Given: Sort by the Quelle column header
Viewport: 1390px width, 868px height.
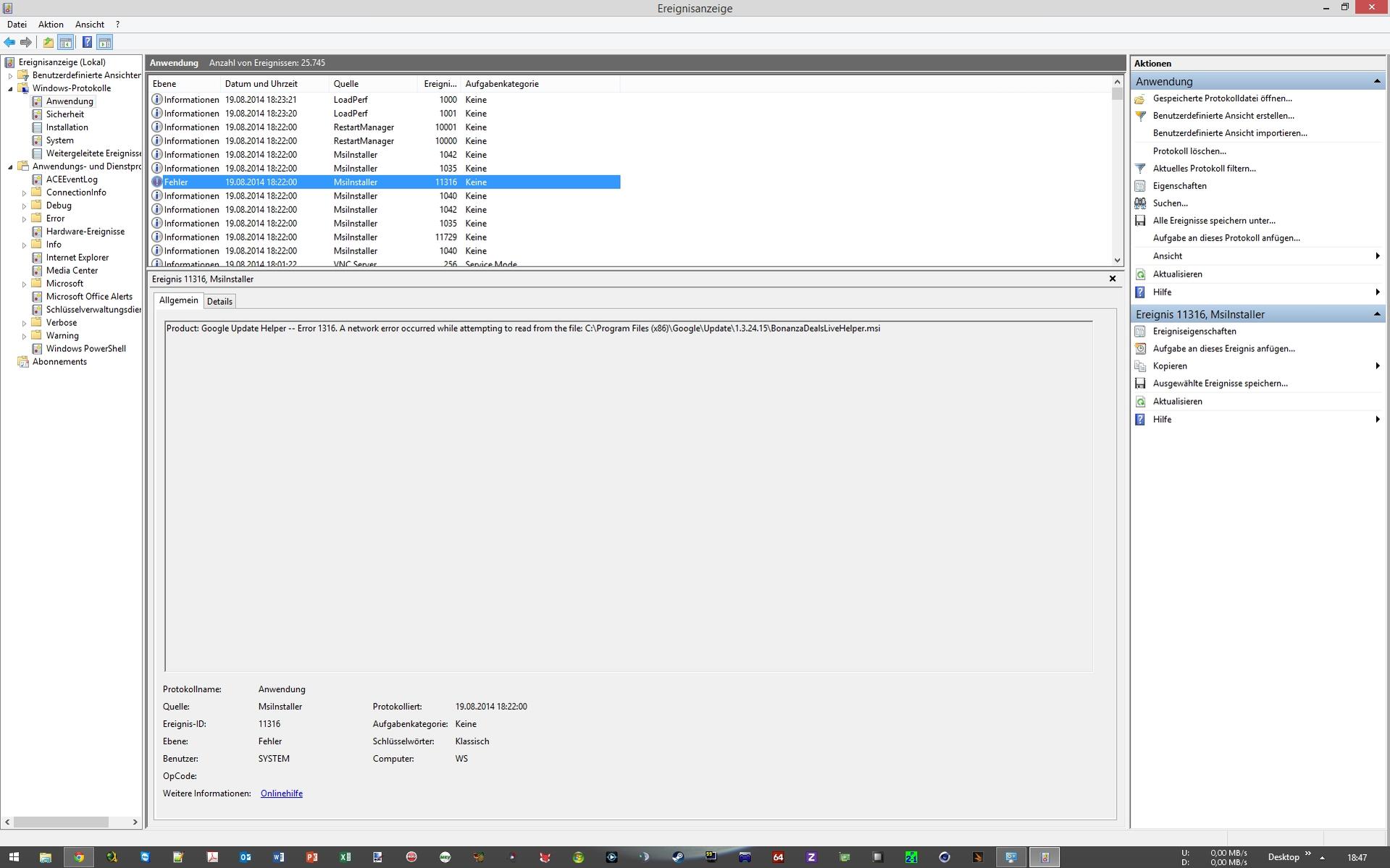Looking at the screenshot, I should [x=374, y=84].
